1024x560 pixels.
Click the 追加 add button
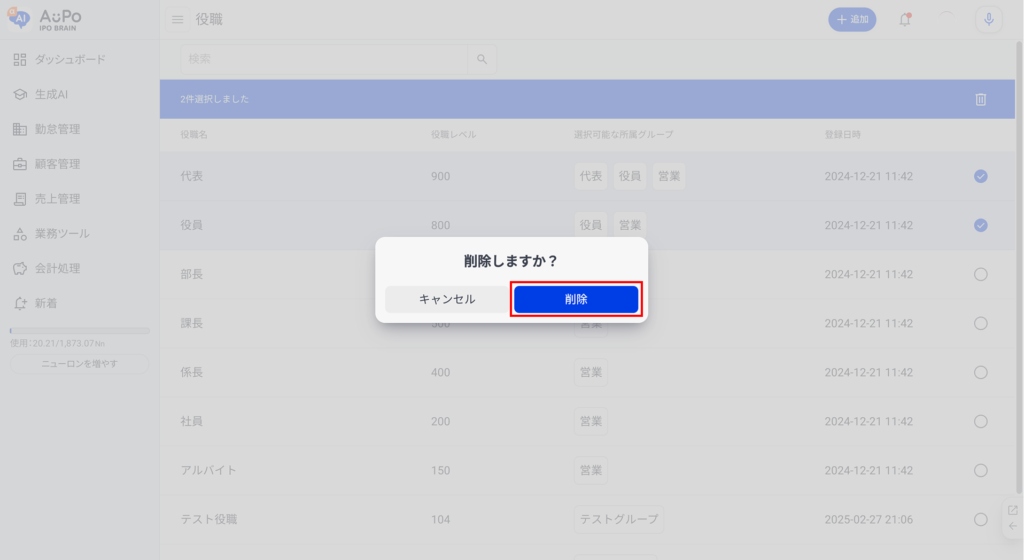tap(852, 19)
